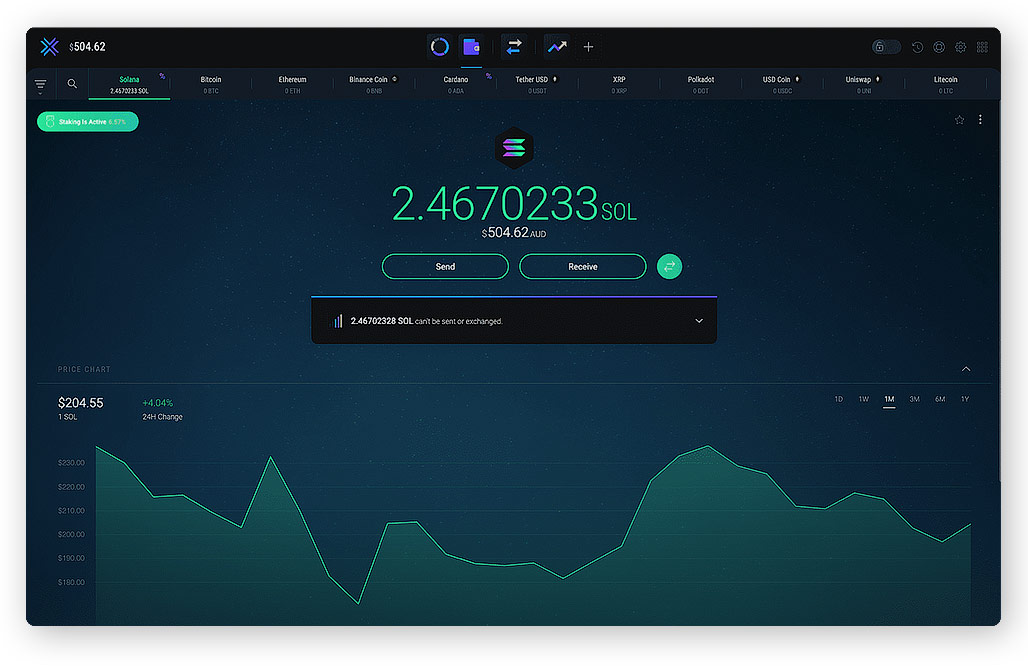The height and width of the screenshot is (666, 1028).
Task: Select the Cardano asset tab
Action: click(456, 85)
